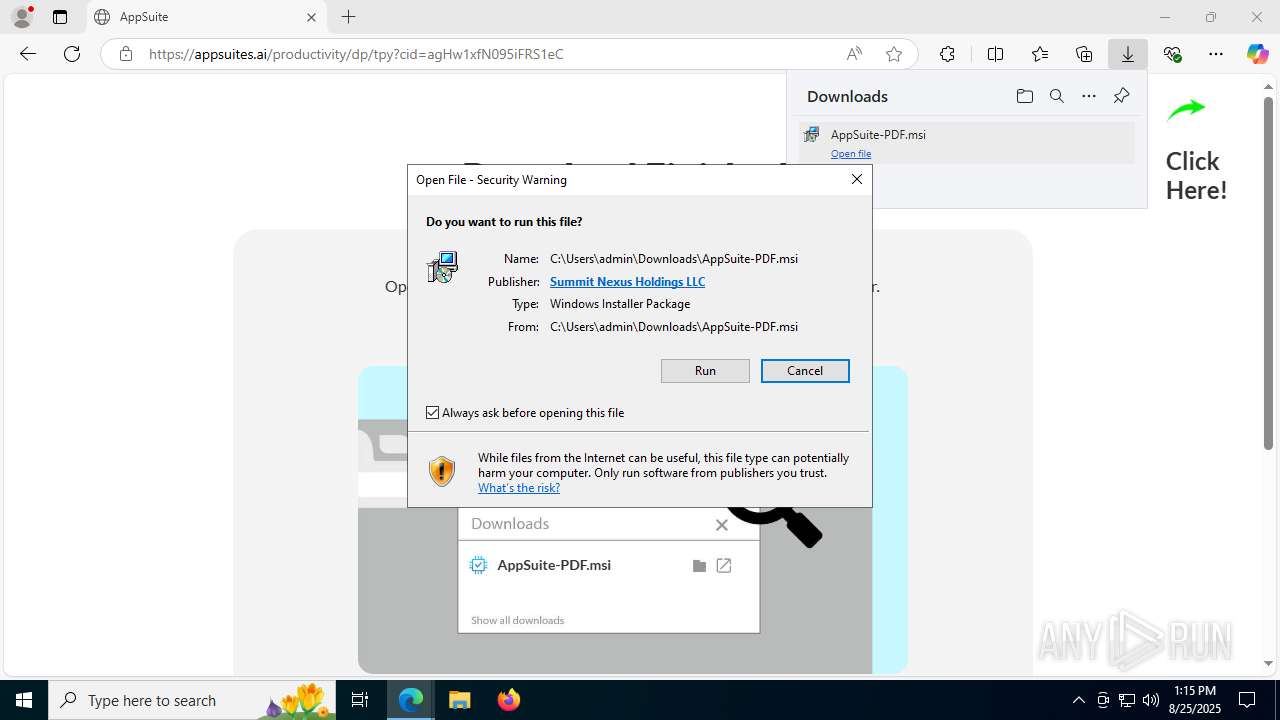1280x720 pixels.
Task: Click the page's Click Here! text
Action: 1196,176
